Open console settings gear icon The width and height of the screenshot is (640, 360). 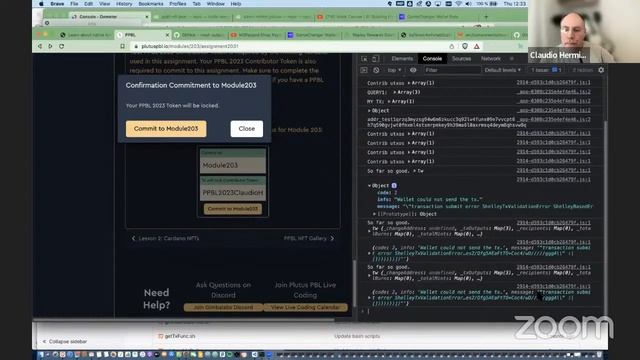[x=601, y=70]
